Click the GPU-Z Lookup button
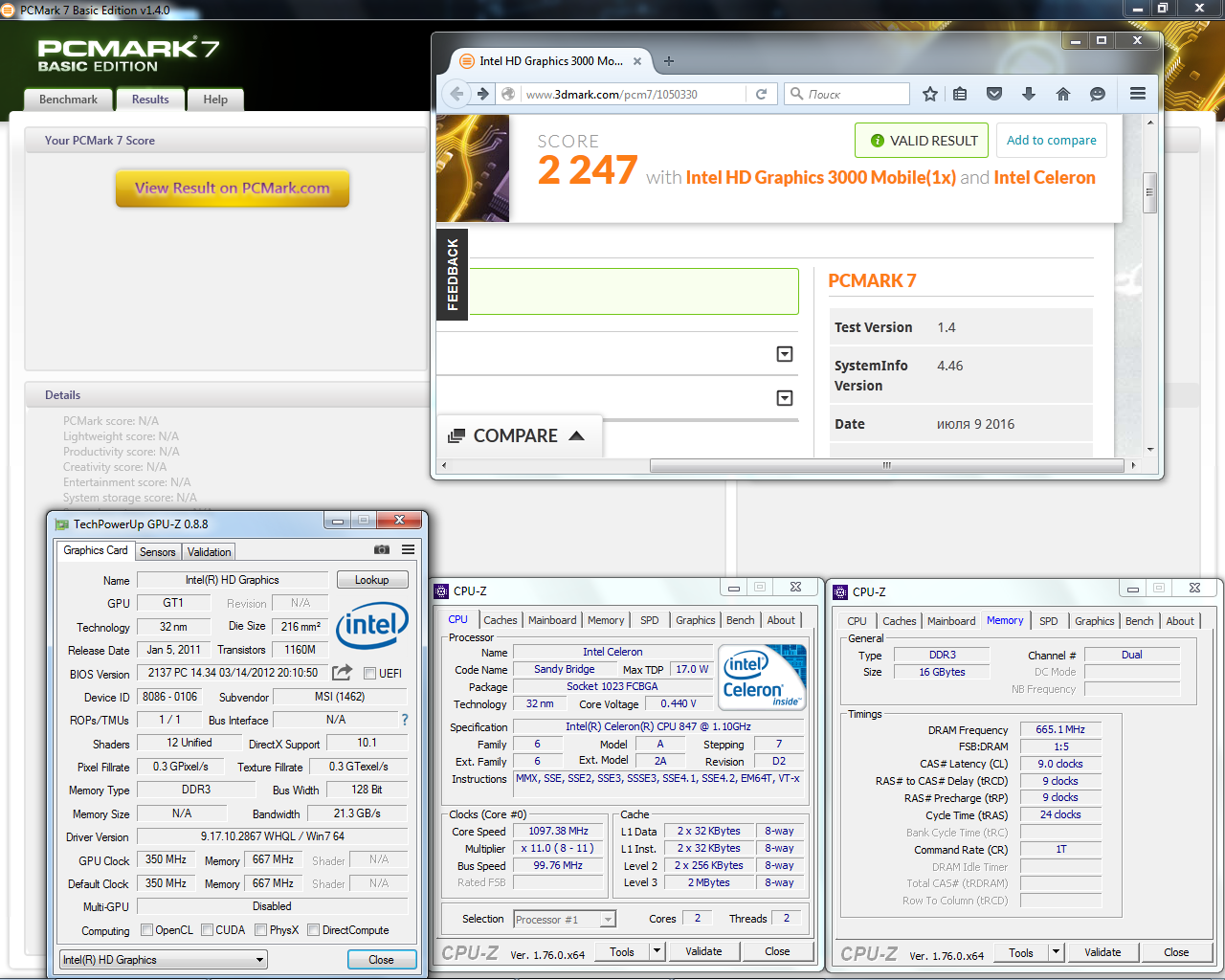Viewport: 1225px width, 980px height. [372, 580]
